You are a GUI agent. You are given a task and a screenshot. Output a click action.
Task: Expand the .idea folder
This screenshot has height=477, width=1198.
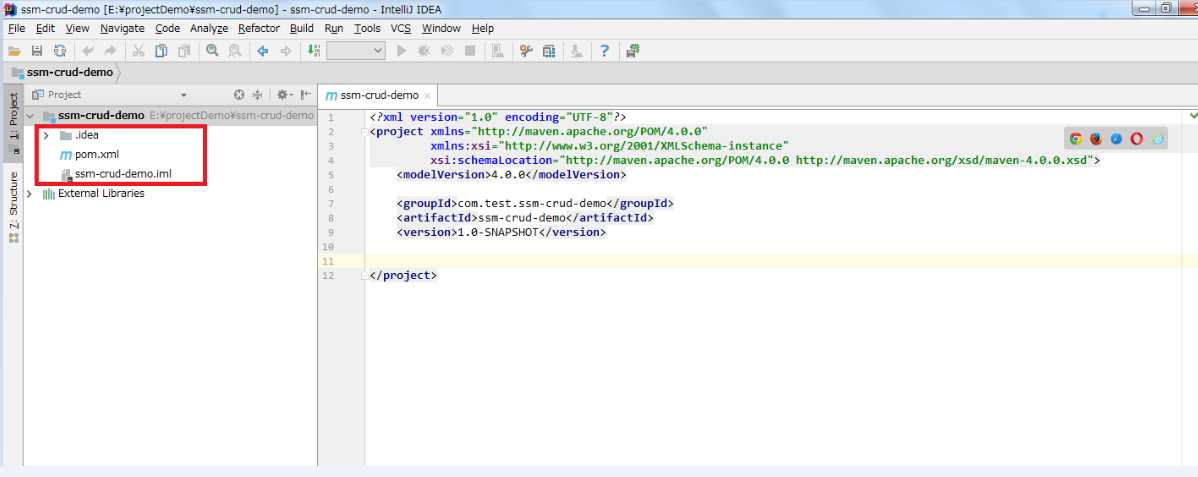click(46, 135)
